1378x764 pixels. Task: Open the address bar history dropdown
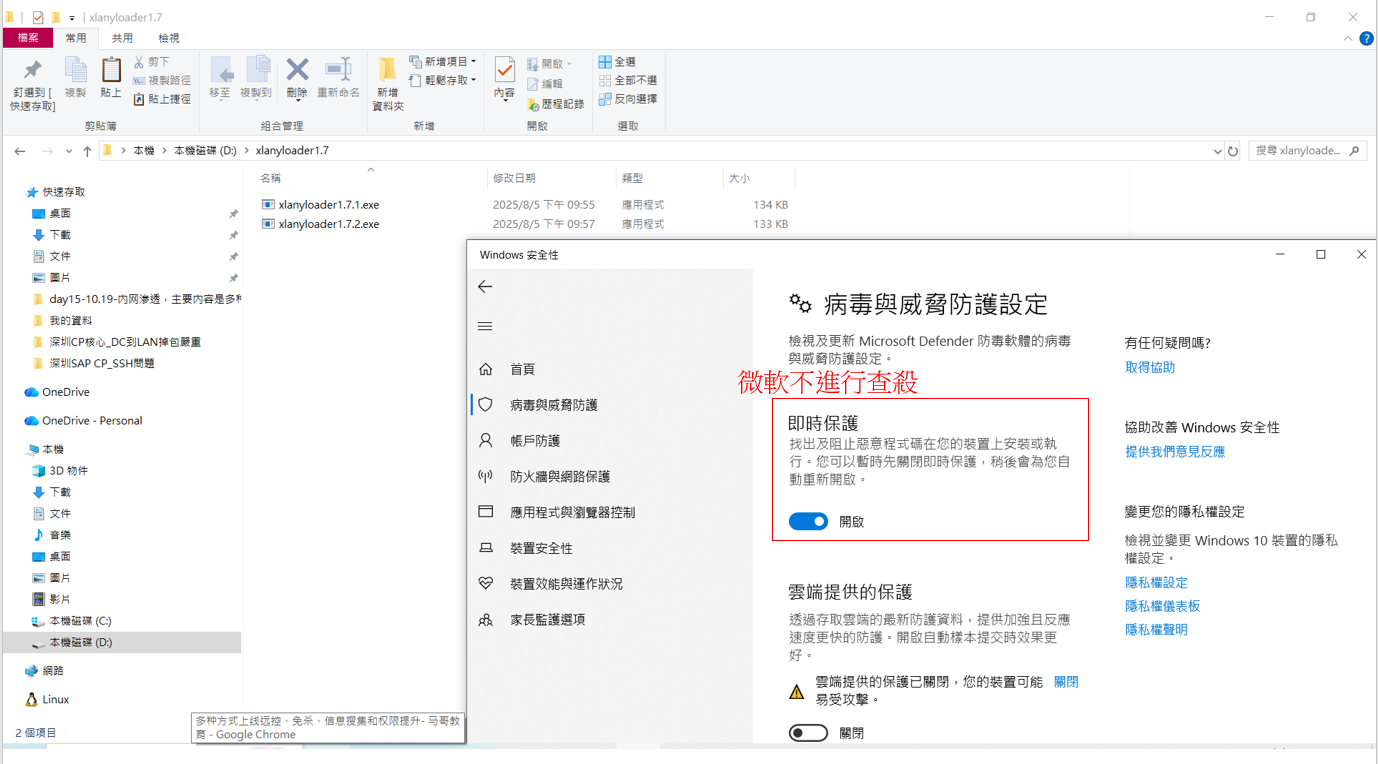pyautogui.click(x=1217, y=151)
